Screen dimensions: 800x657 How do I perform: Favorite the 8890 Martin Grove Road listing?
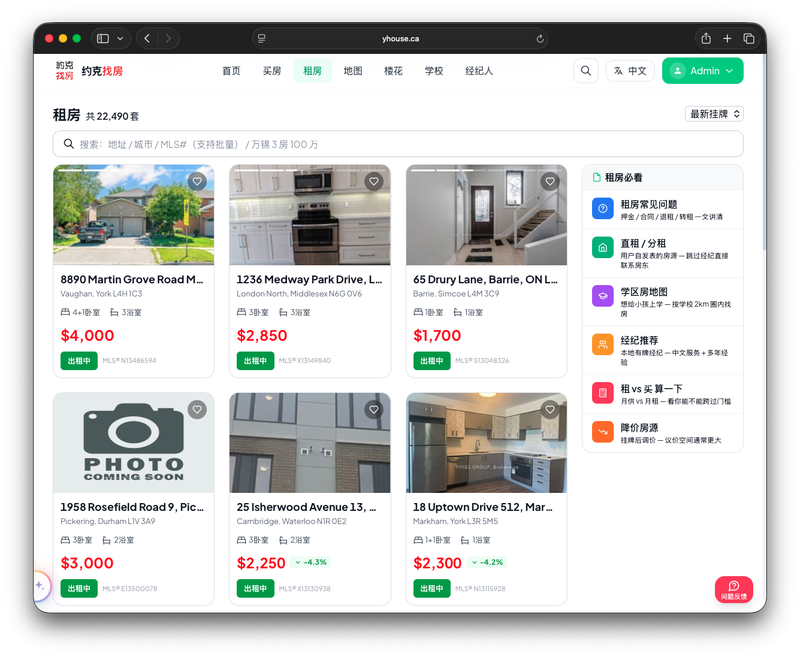pos(197,181)
